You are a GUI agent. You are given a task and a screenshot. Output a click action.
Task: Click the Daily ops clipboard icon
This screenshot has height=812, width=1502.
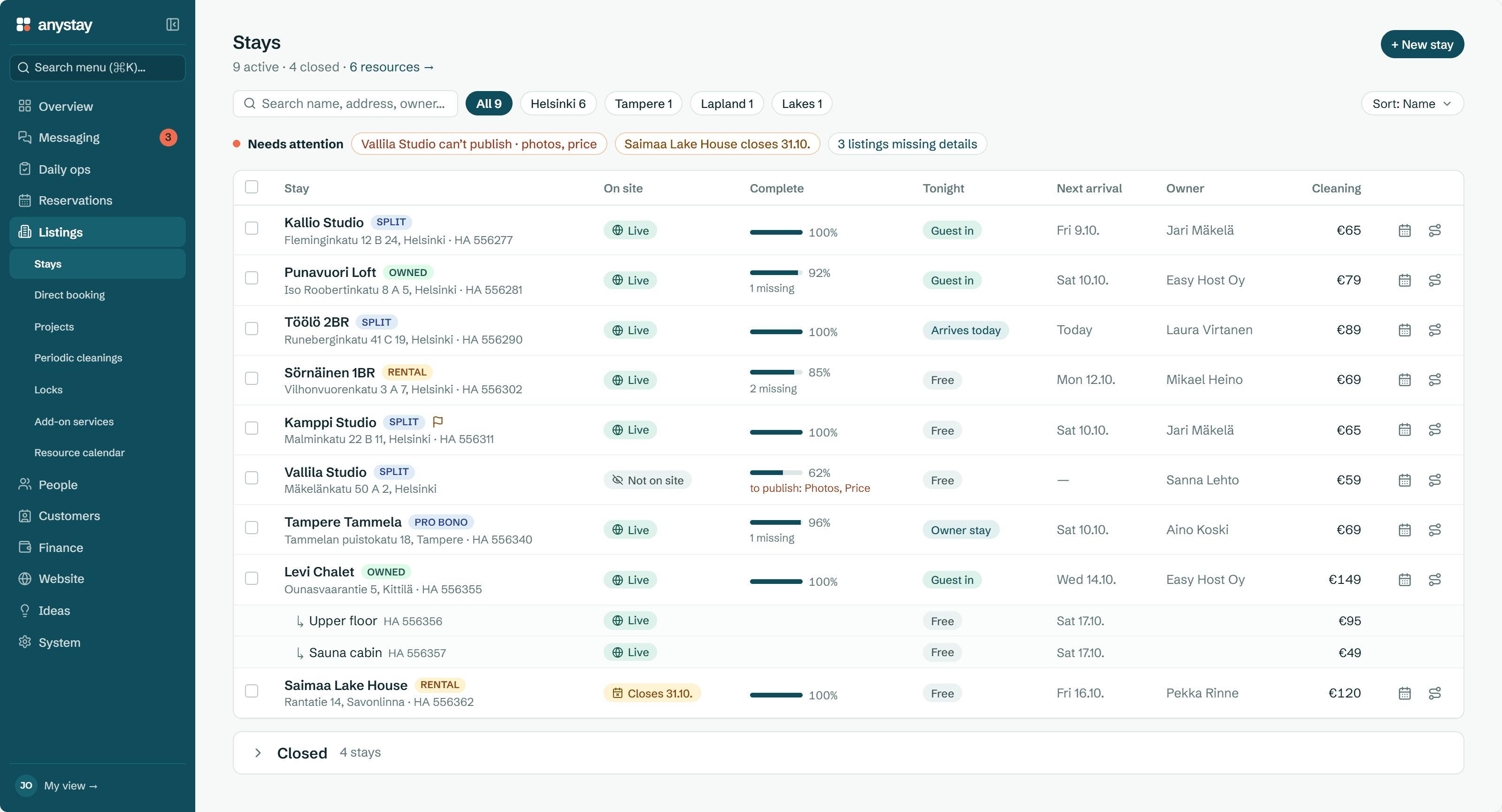(x=24, y=169)
